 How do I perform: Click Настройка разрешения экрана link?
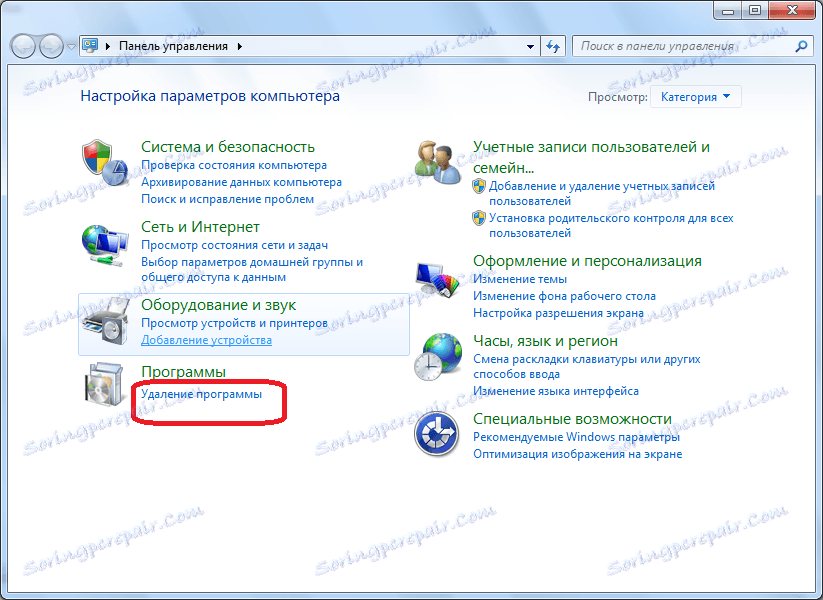coord(558,313)
